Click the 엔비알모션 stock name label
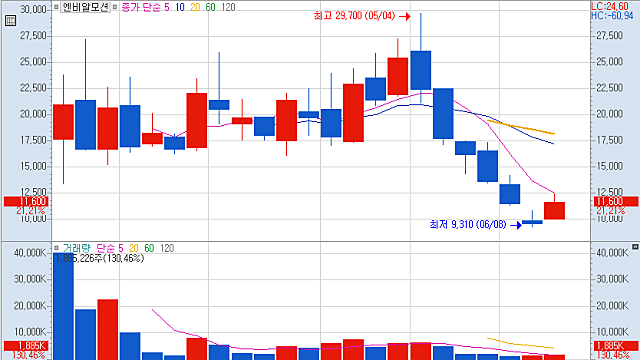 [85, 7]
